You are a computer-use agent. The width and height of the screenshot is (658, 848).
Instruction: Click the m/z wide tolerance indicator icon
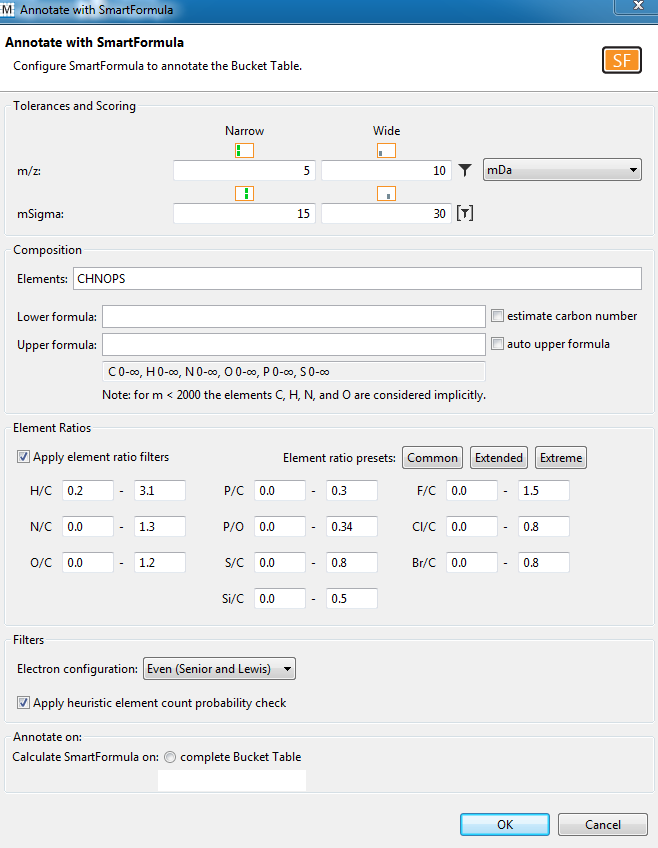[x=387, y=150]
